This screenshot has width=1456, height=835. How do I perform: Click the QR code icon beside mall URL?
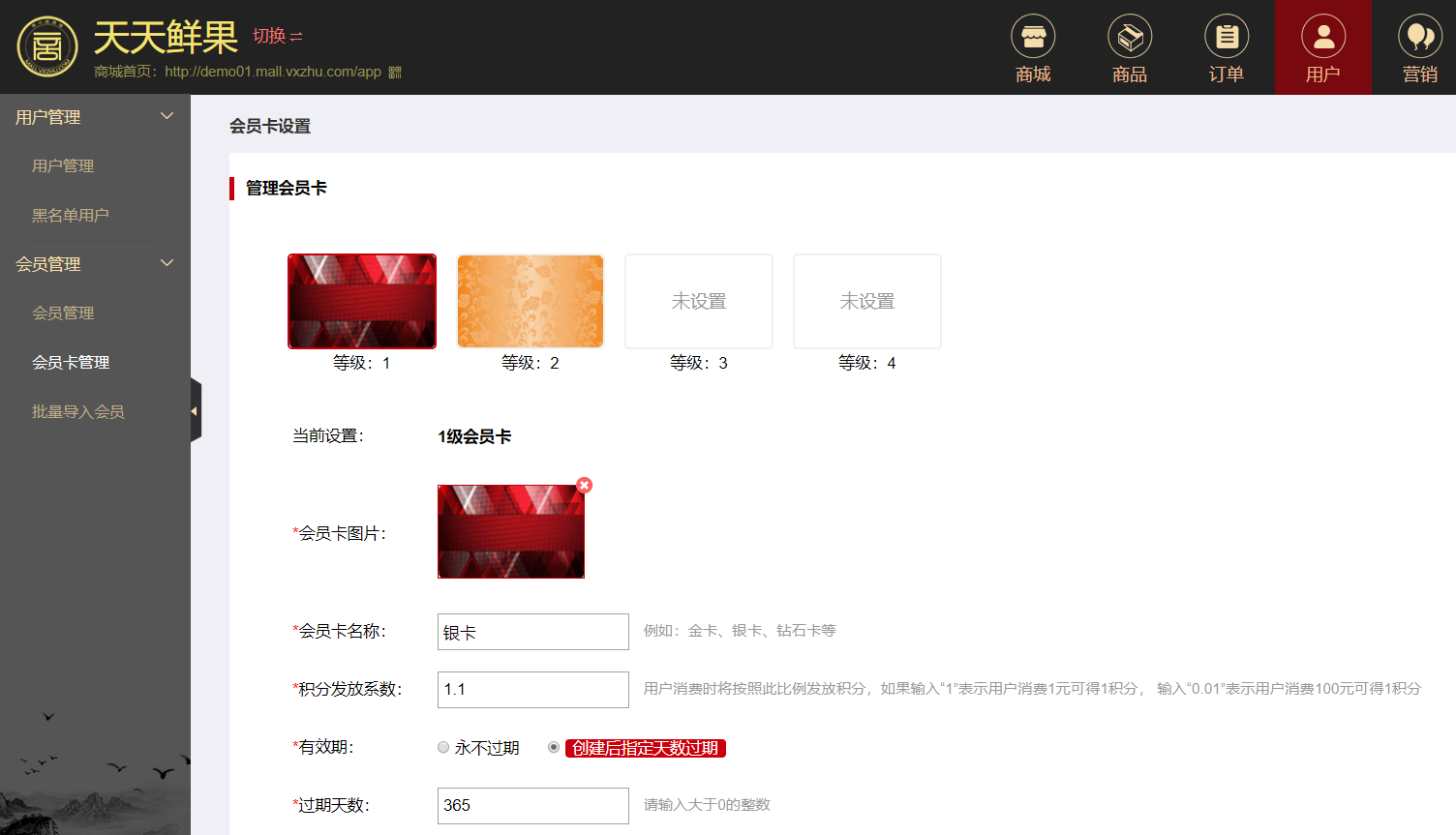coord(395,73)
